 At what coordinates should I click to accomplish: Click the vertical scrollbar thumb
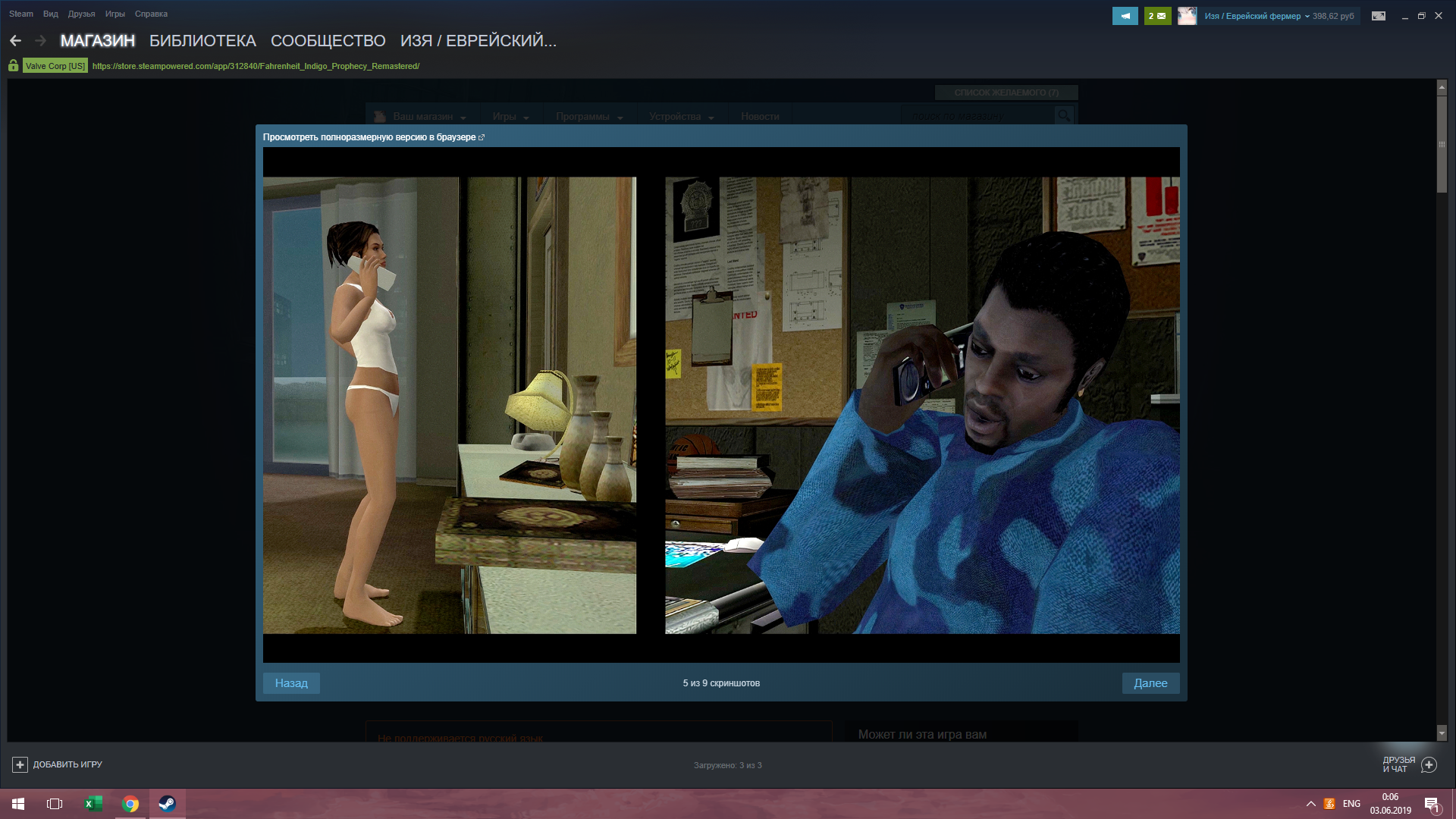1442,144
